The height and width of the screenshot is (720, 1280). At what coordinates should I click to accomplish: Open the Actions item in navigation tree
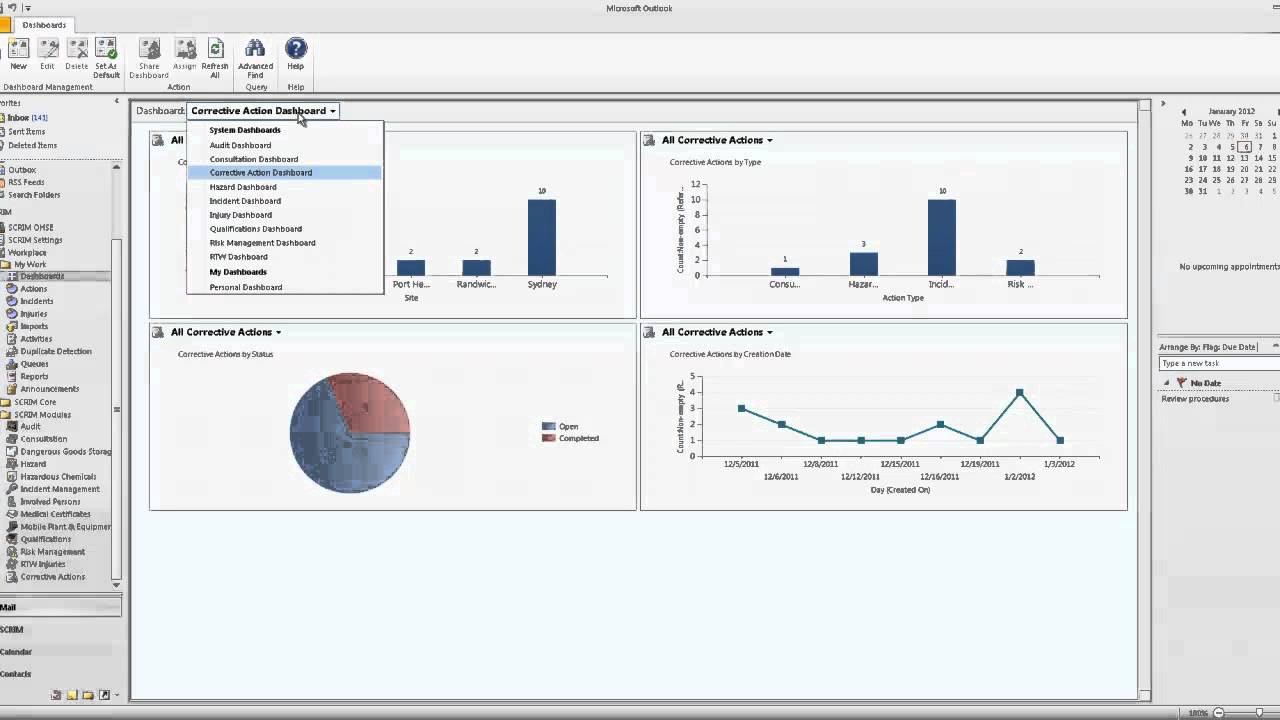click(33, 289)
